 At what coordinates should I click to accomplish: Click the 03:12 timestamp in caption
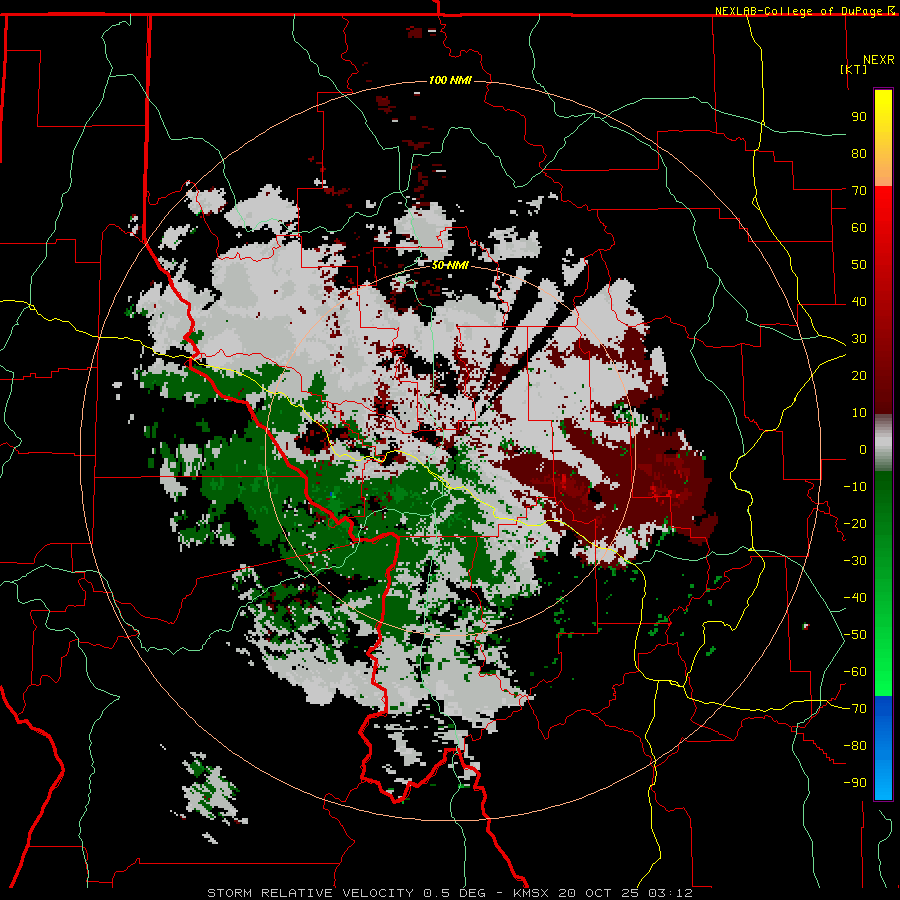click(670, 893)
